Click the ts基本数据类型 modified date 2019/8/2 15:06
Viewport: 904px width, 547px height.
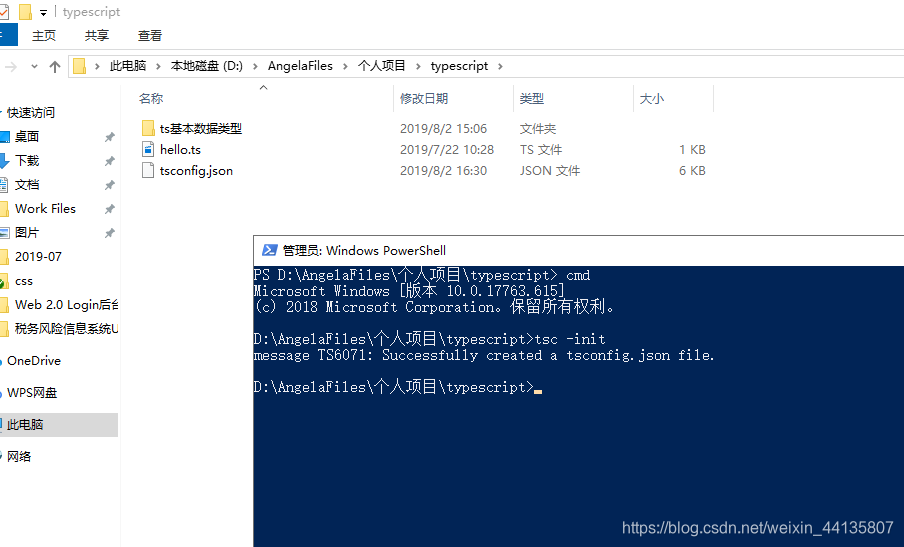point(443,129)
